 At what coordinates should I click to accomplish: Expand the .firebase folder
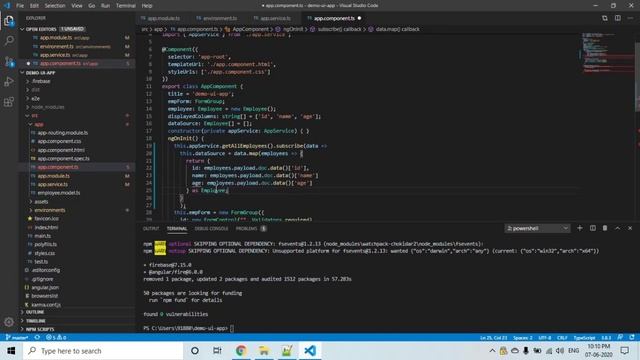click(41, 81)
